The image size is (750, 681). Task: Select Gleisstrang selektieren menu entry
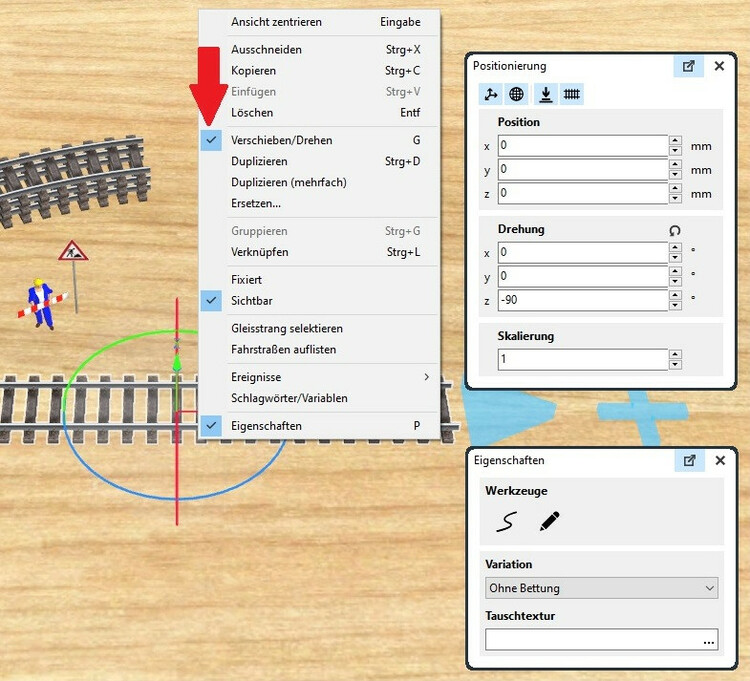pyautogui.click(x=287, y=328)
